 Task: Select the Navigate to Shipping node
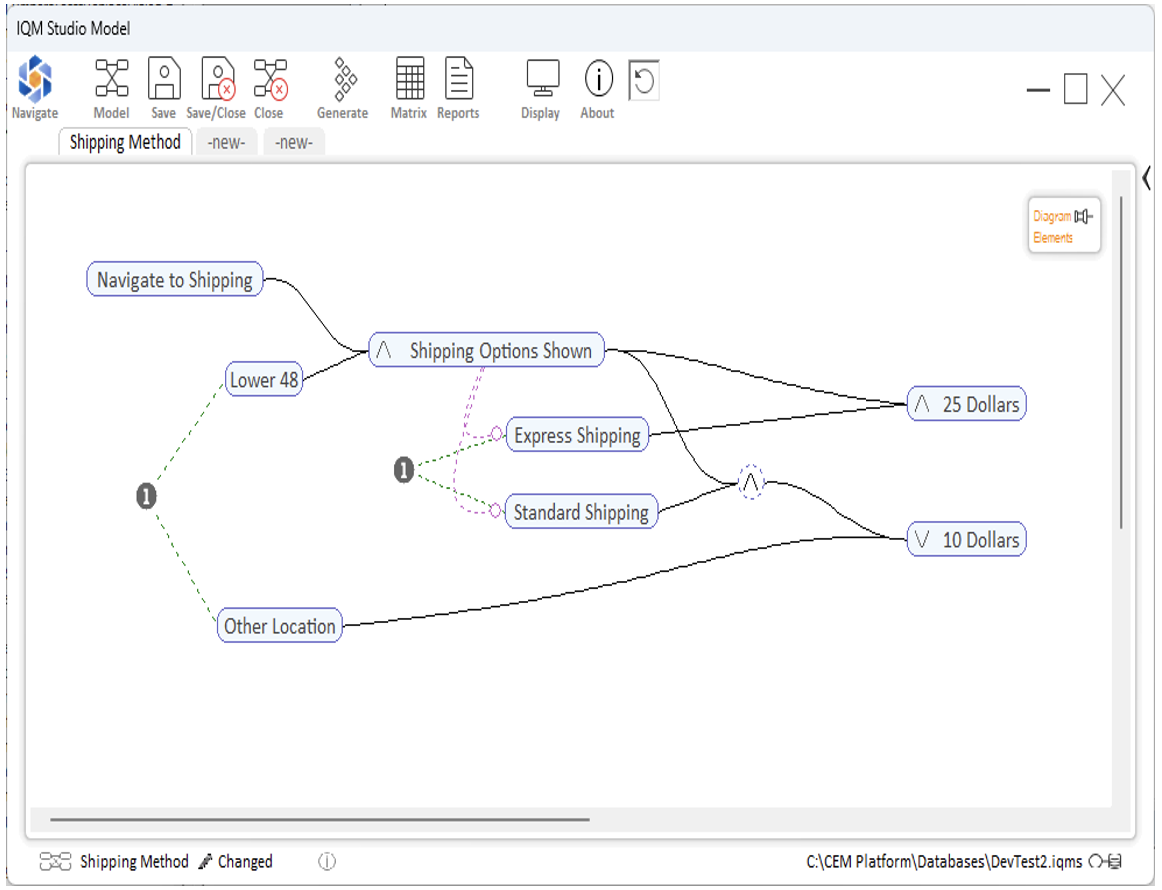coord(175,280)
